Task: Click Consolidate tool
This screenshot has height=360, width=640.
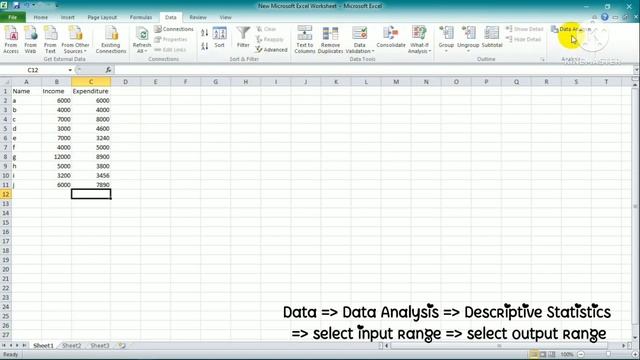Action: point(391,38)
